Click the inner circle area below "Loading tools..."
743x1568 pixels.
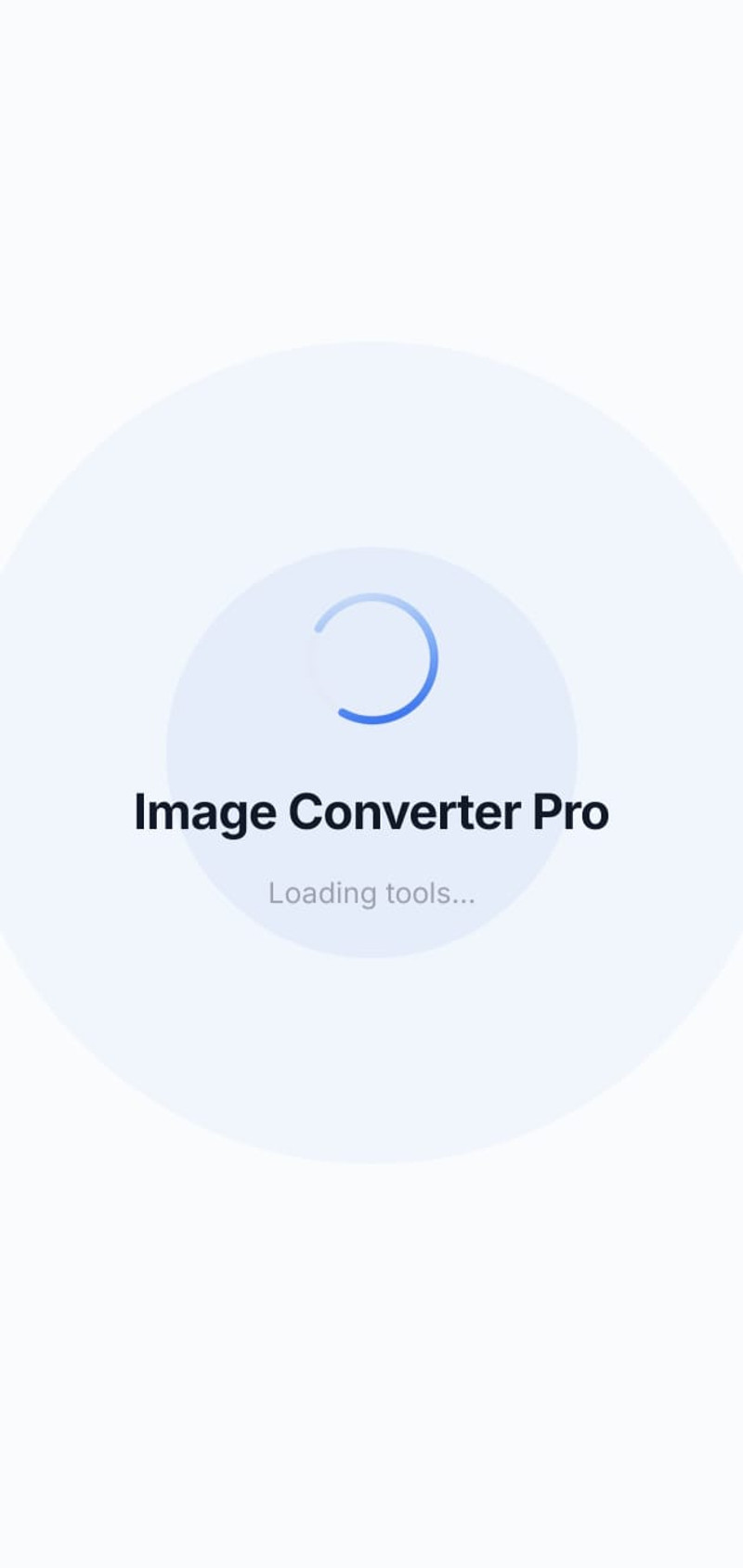click(x=371, y=933)
